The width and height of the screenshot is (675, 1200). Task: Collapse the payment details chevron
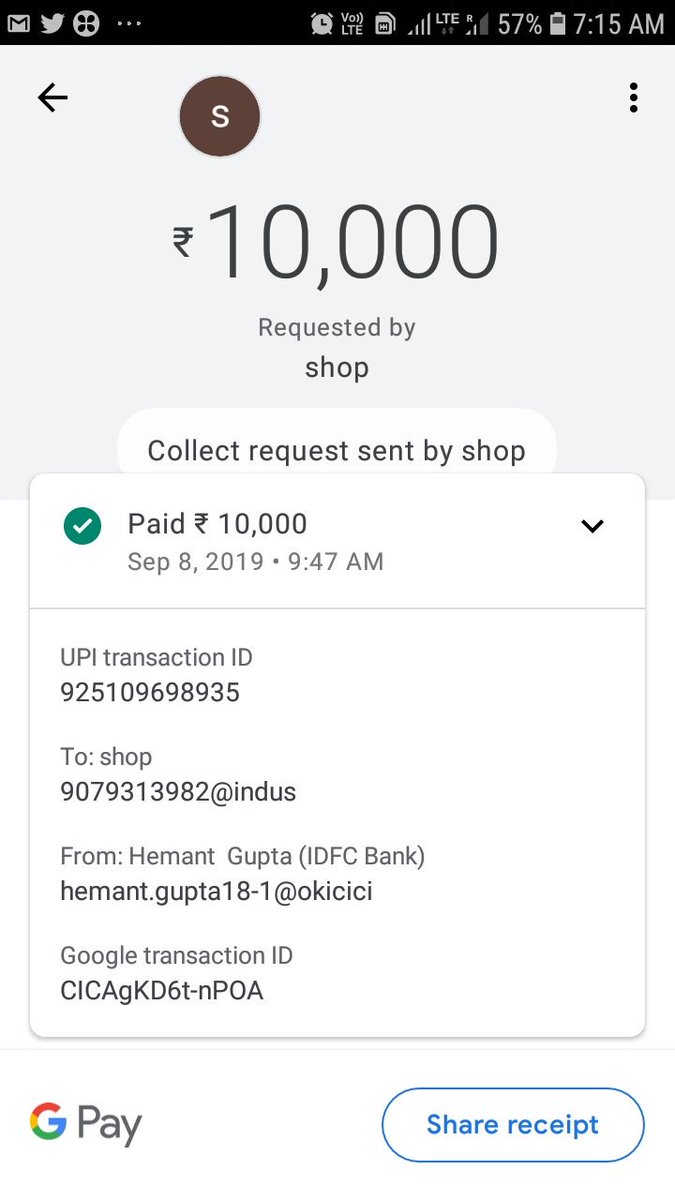(592, 526)
